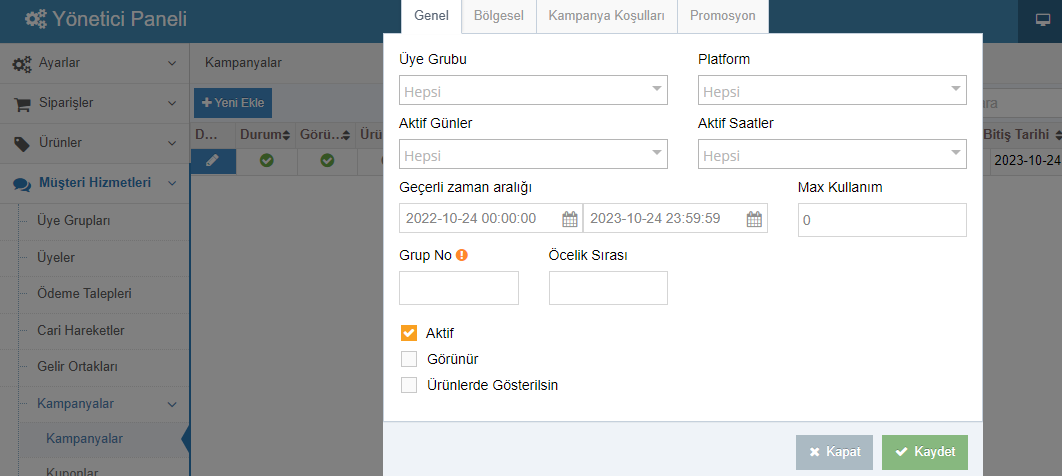Click the Kaydet button

click(925, 452)
